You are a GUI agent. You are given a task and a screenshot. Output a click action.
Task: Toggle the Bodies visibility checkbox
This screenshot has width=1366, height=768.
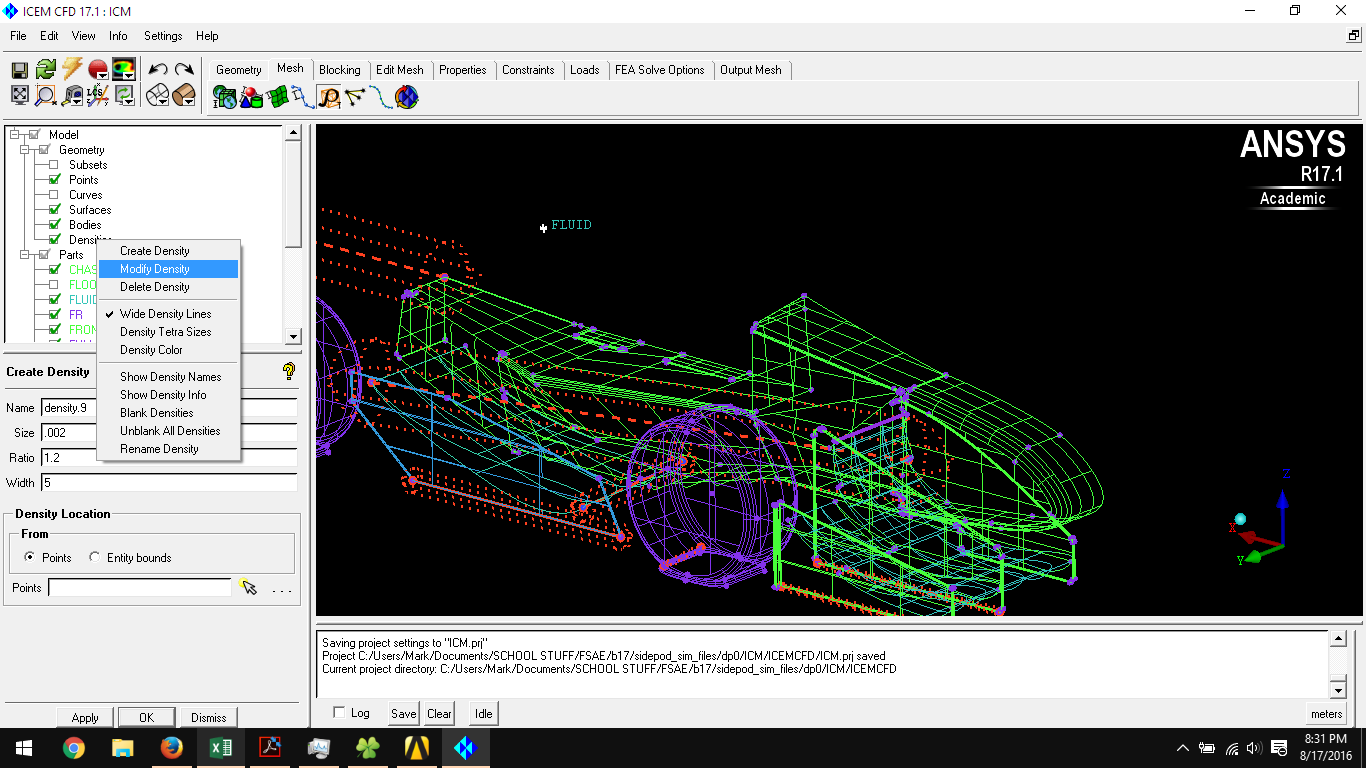(x=55, y=225)
